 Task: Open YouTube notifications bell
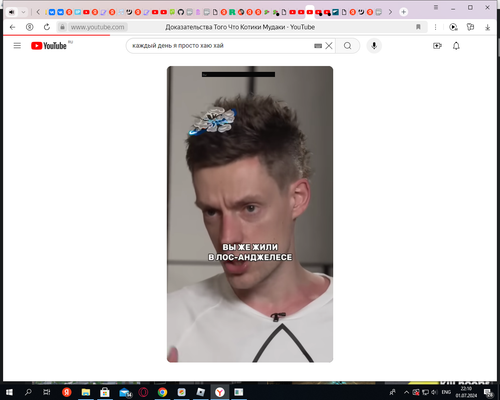coord(456,46)
